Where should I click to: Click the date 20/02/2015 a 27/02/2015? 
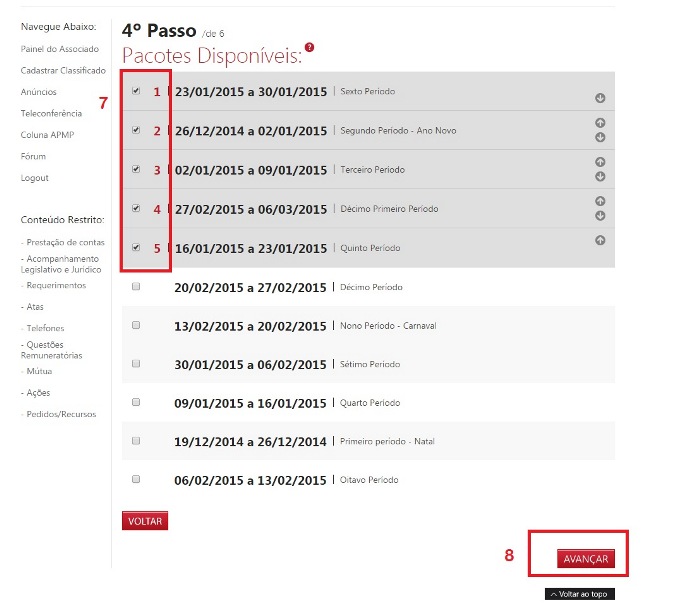250,287
